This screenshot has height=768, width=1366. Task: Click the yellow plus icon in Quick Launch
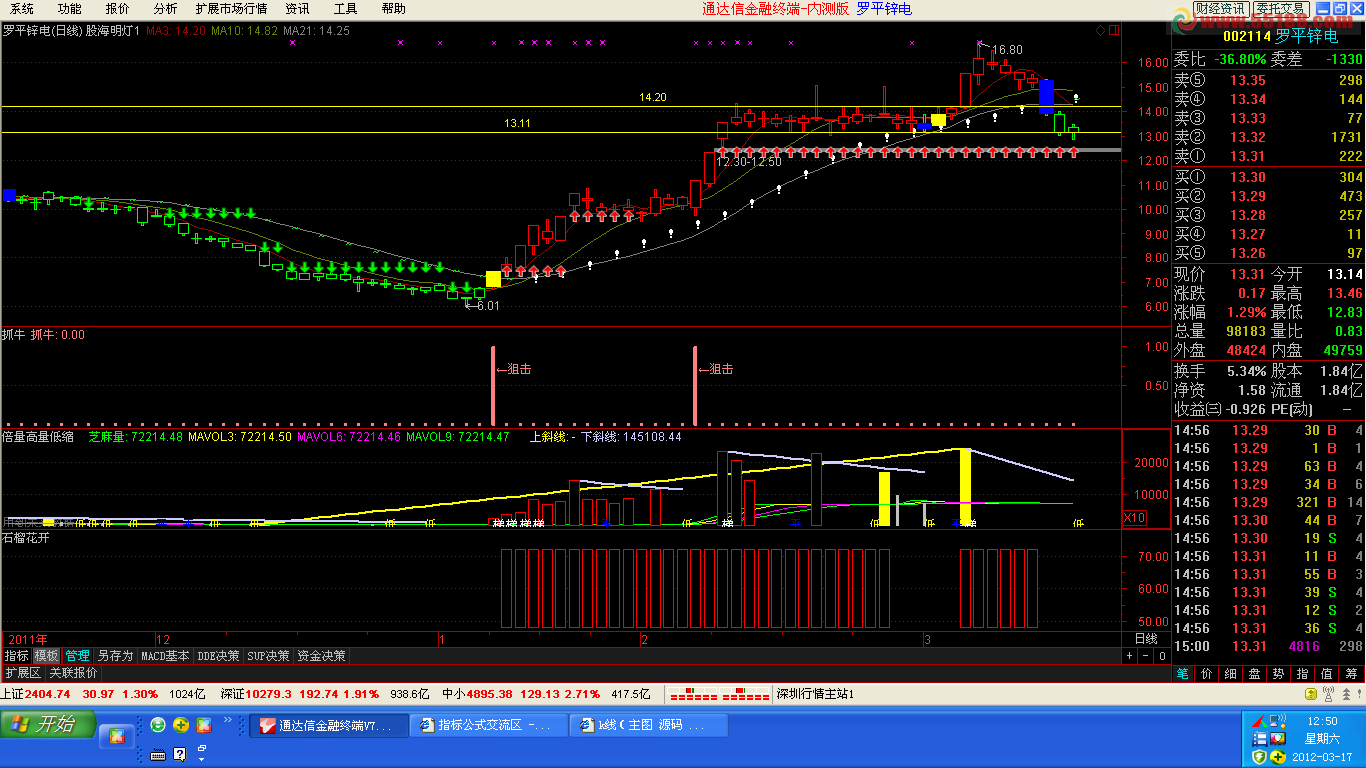click(x=181, y=725)
